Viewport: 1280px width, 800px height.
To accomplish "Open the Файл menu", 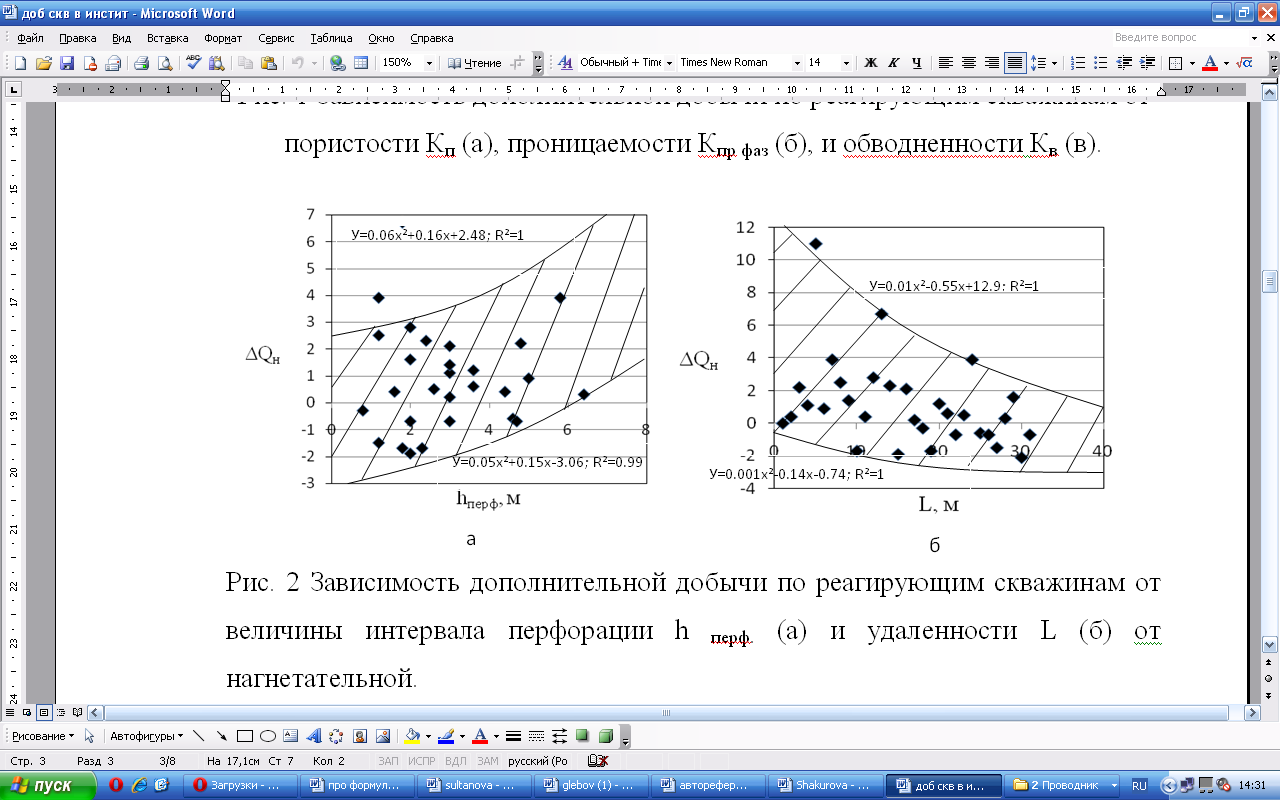I will tap(30, 38).
